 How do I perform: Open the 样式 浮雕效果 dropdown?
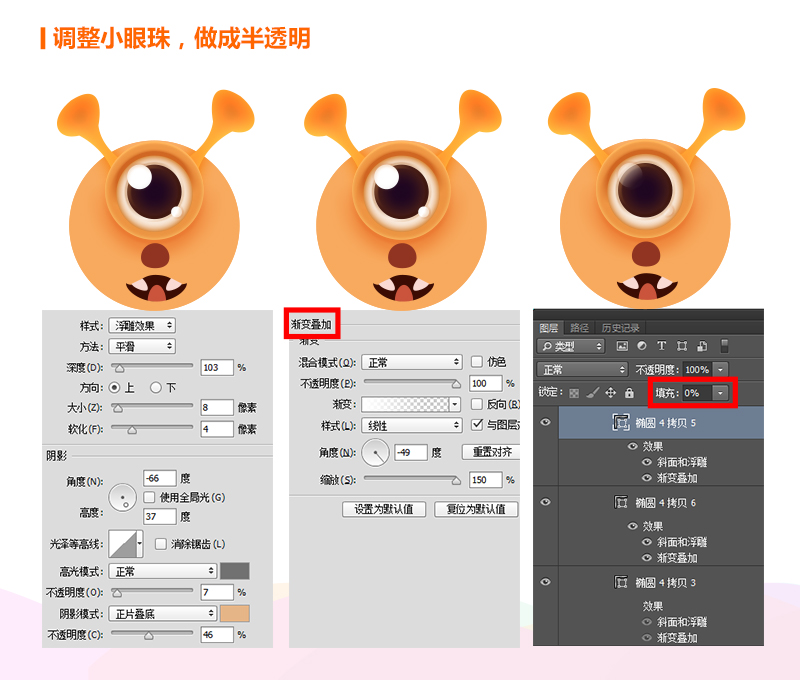(x=142, y=325)
